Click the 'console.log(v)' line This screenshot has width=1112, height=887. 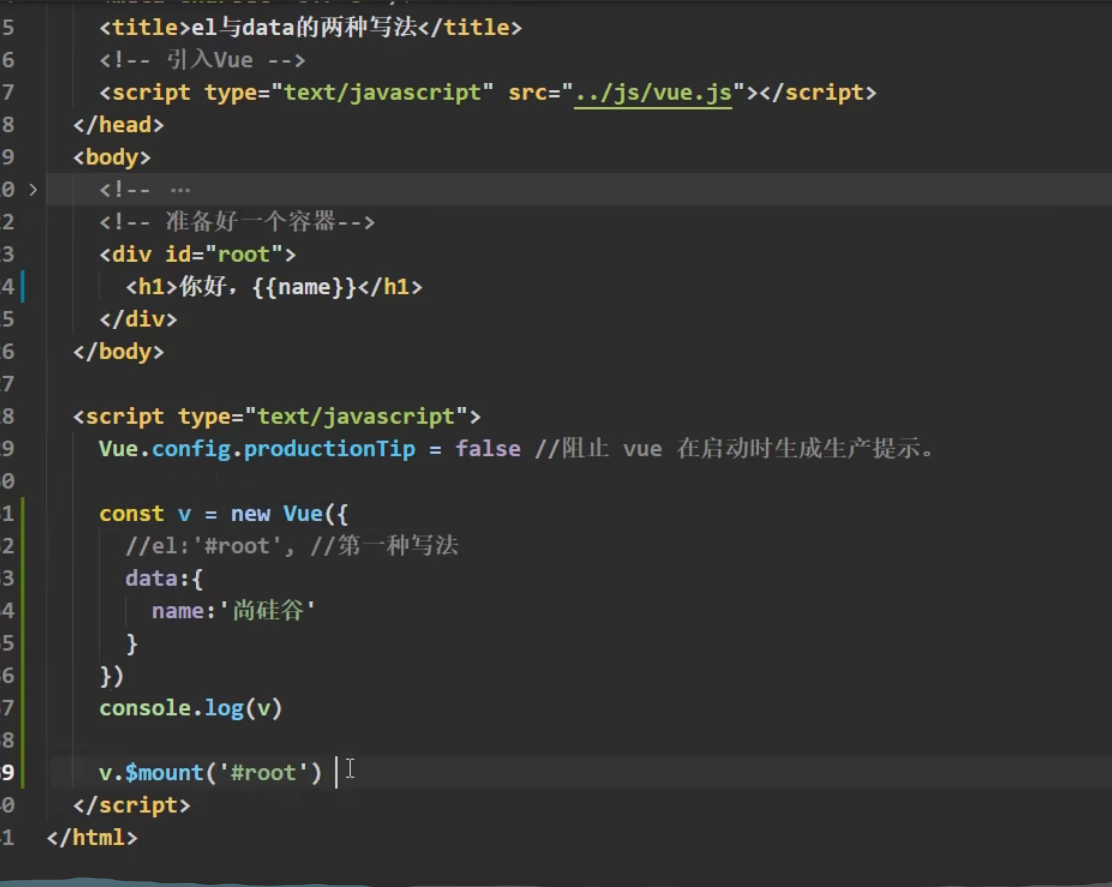pyautogui.click(x=191, y=708)
